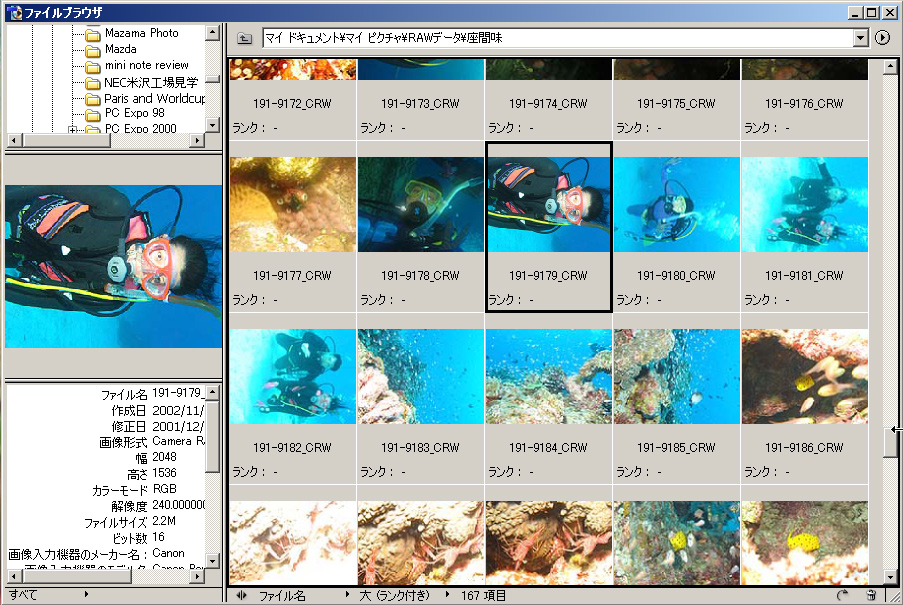Select the Paris and Worldcup folder

tap(154, 98)
